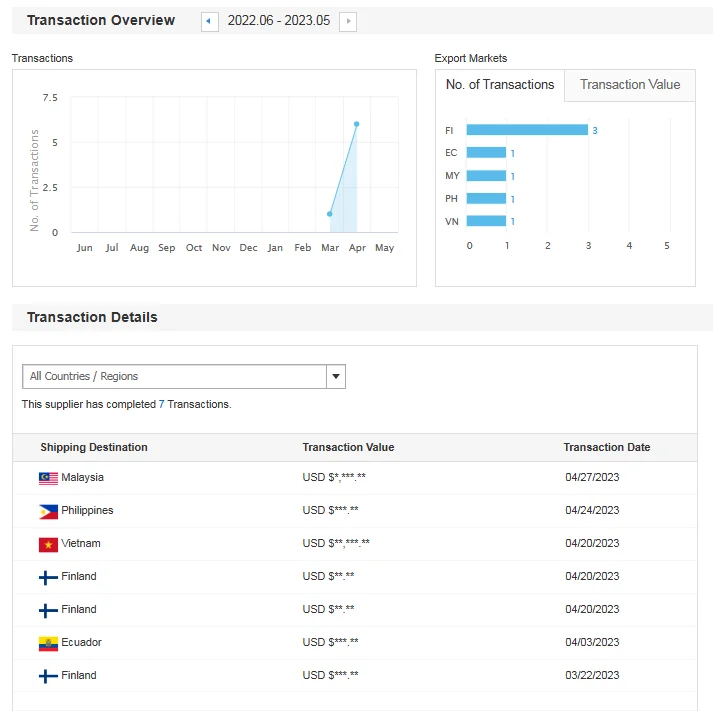Click the Malaysia flag icon
Screen dimensions: 713x711
coord(48,478)
